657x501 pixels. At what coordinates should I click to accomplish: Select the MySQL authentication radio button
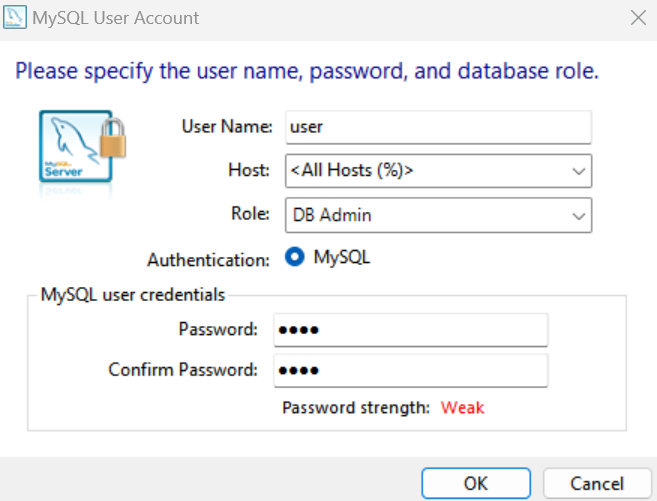295,256
